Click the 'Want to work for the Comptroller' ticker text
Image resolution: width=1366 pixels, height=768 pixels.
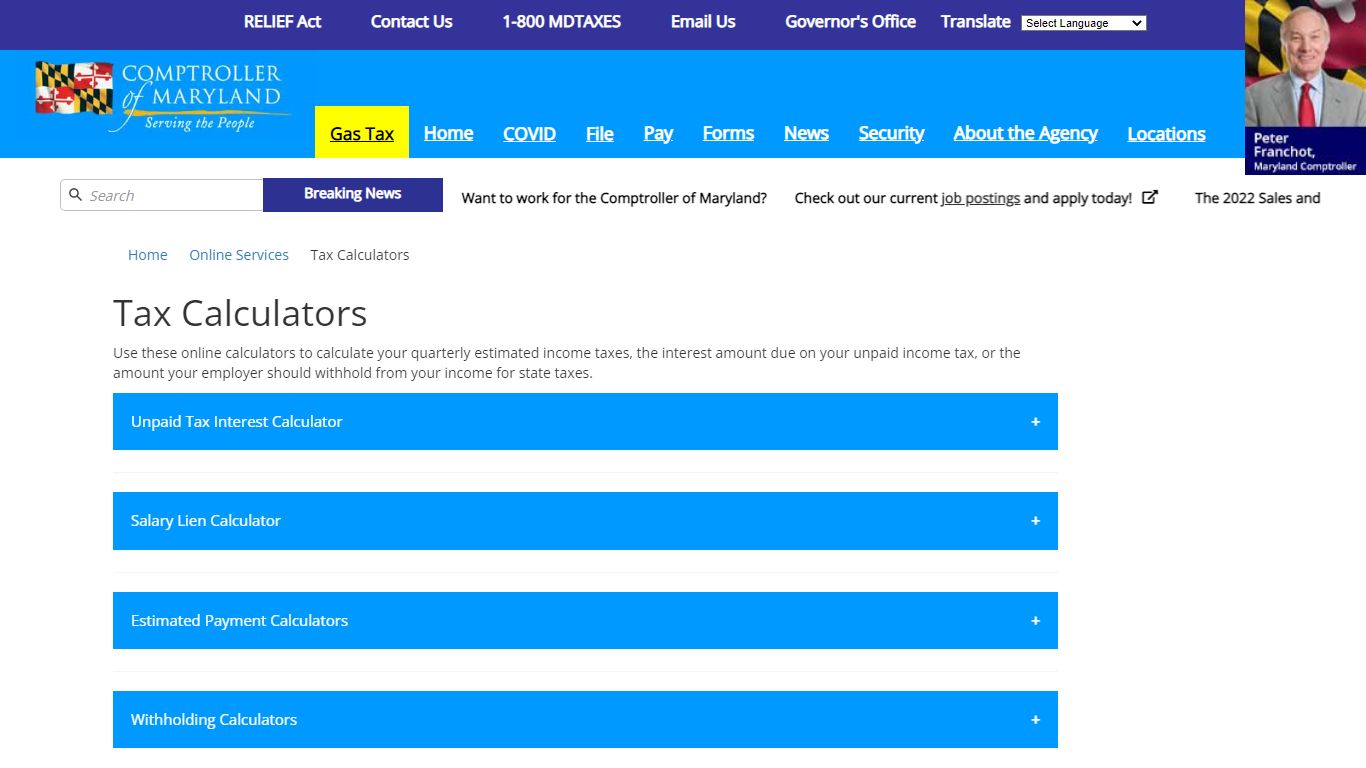click(x=614, y=198)
